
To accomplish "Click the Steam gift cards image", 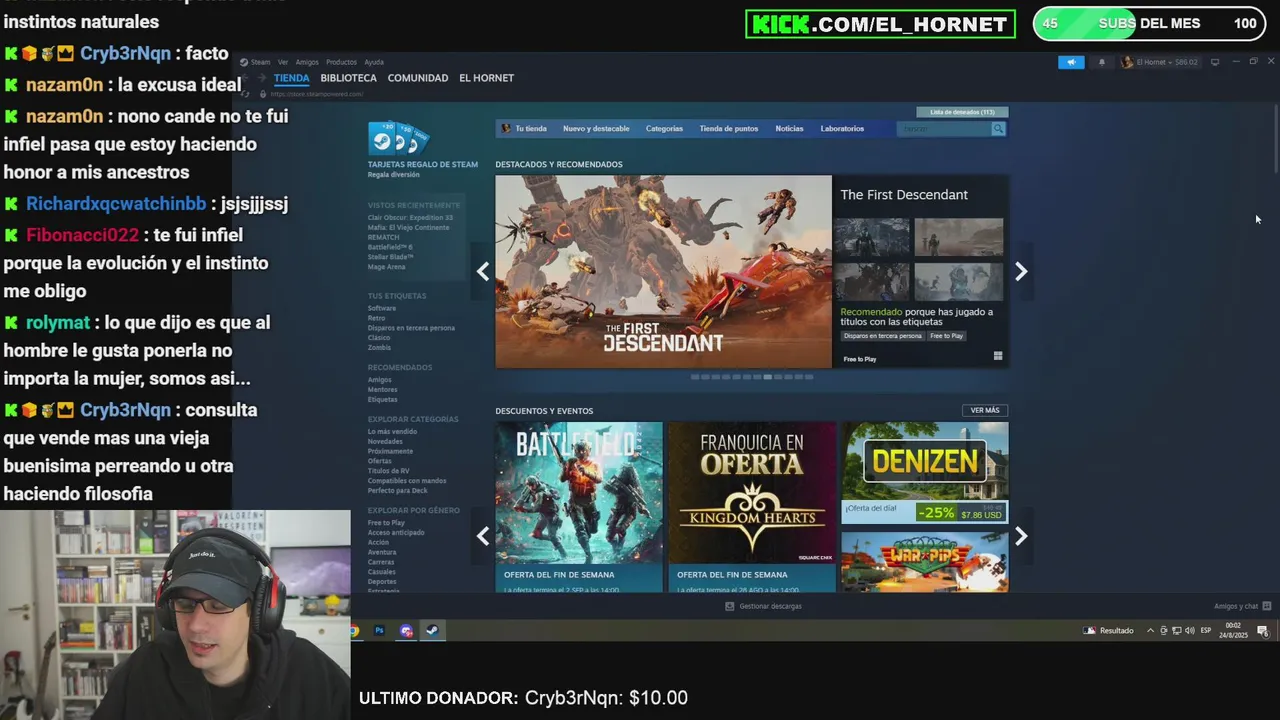I will pos(399,138).
